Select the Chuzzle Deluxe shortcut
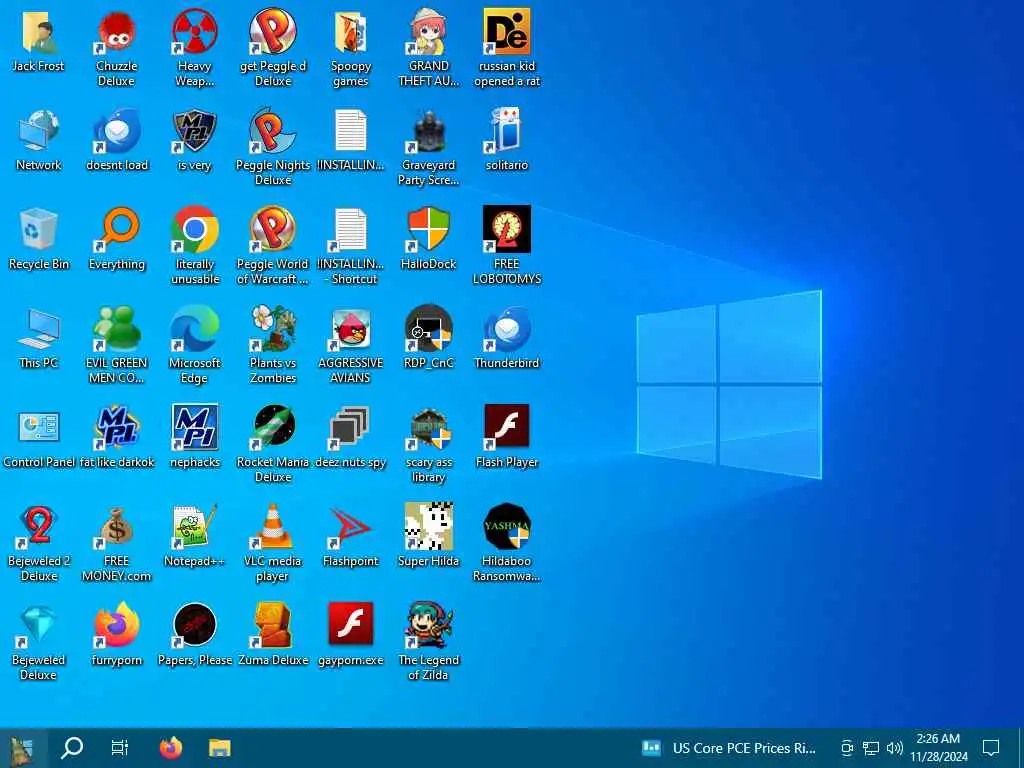 click(x=116, y=31)
